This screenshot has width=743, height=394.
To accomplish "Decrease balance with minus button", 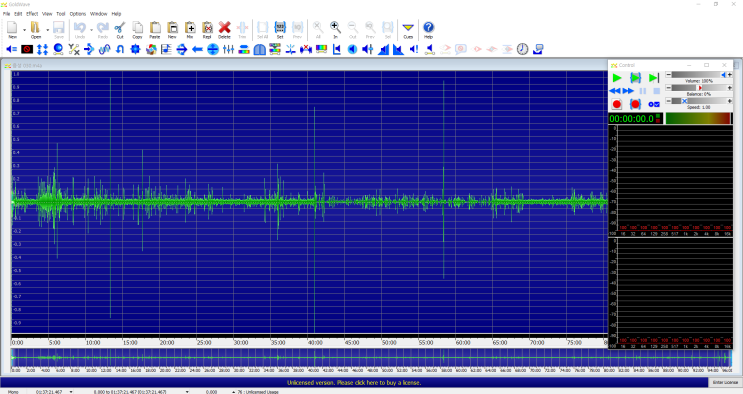I will 669,88.
